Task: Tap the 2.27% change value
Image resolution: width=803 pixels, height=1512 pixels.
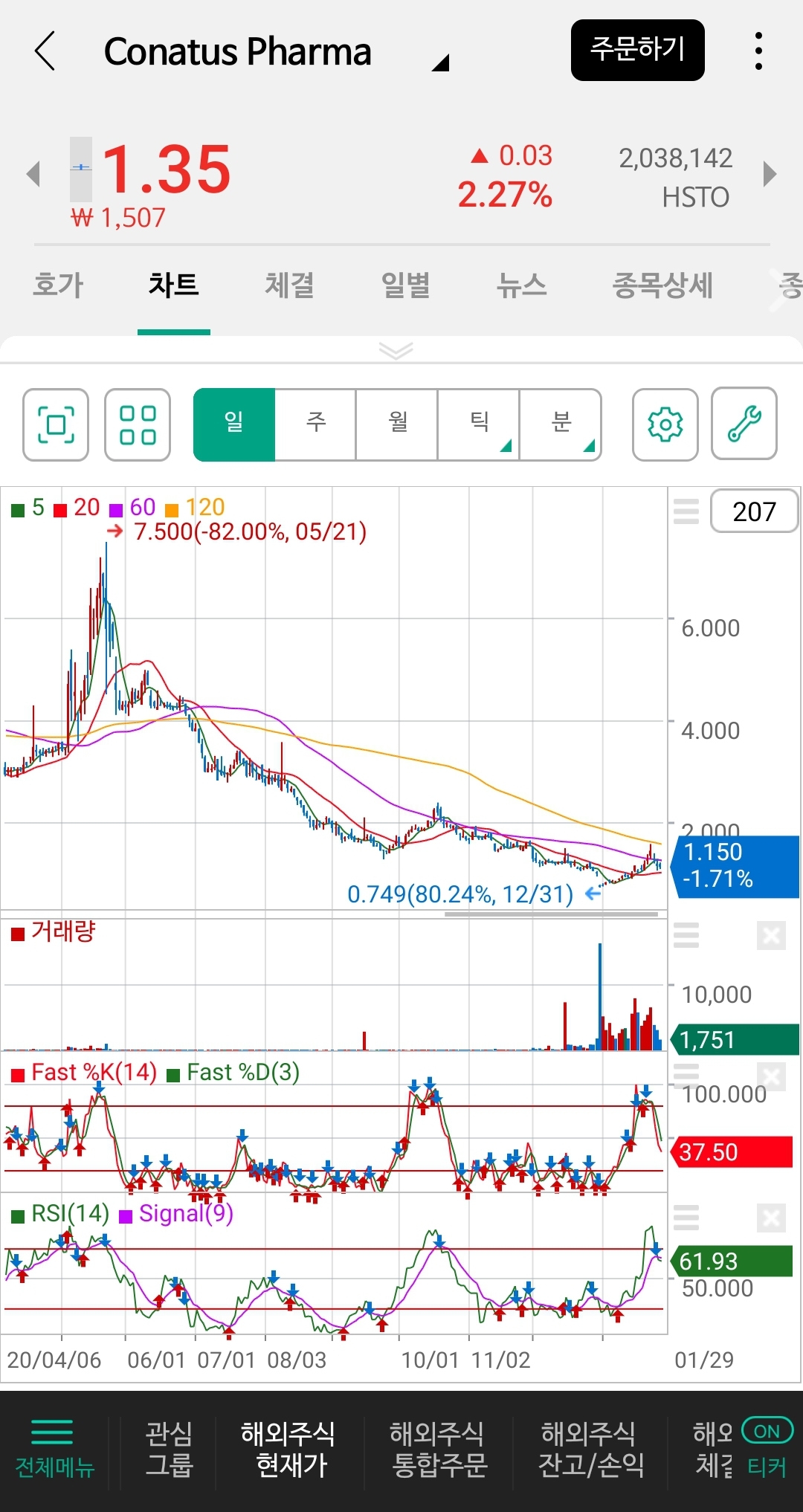Action: [505, 196]
